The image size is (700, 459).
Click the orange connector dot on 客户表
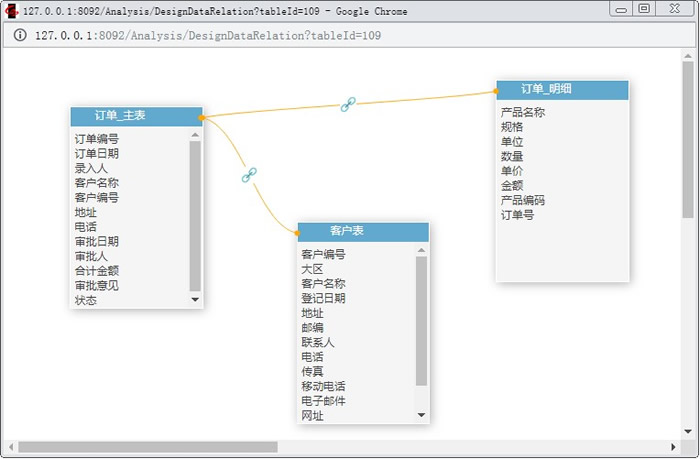tap(298, 232)
